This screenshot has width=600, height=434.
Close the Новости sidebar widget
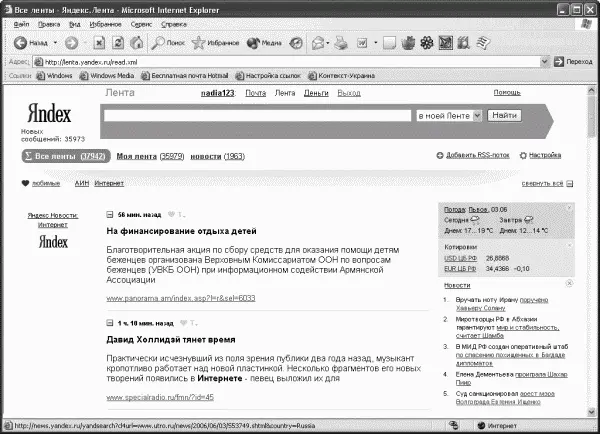click(569, 283)
